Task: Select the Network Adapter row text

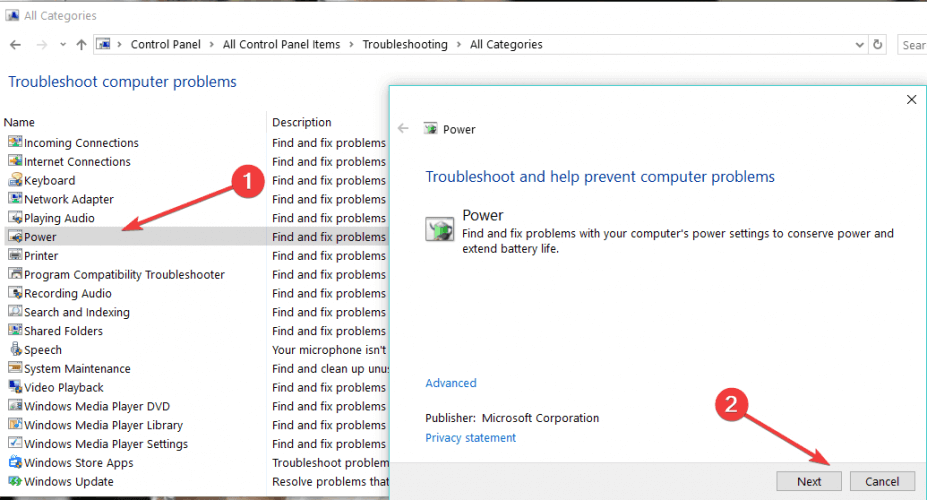Action: pyautogui.click(x=69, y=199)
